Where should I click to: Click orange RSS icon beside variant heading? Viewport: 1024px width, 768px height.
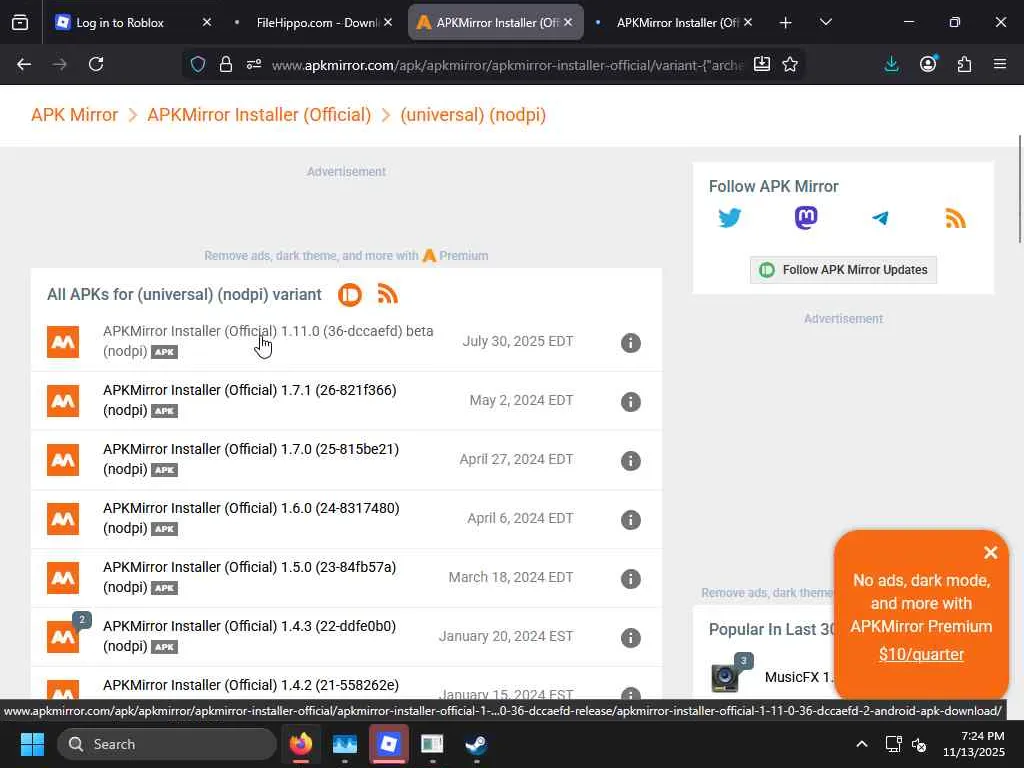(387, 295)
